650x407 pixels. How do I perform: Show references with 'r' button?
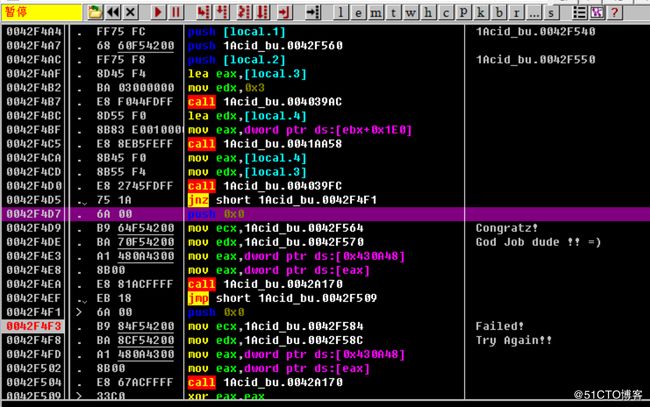click(516, 13)
